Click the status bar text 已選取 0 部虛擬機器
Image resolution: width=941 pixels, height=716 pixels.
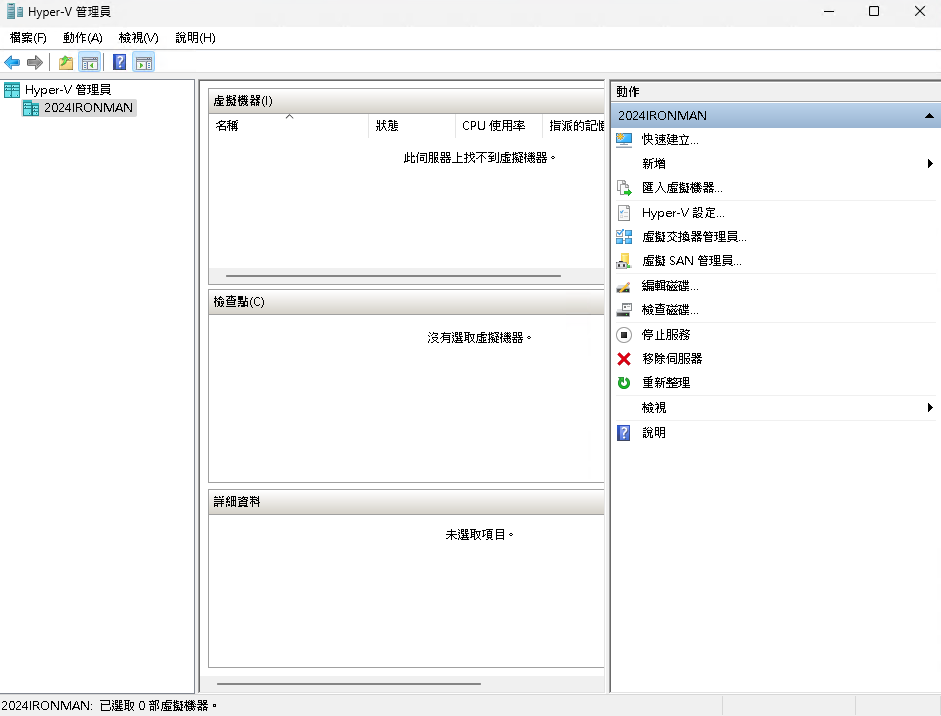[158, 706]
